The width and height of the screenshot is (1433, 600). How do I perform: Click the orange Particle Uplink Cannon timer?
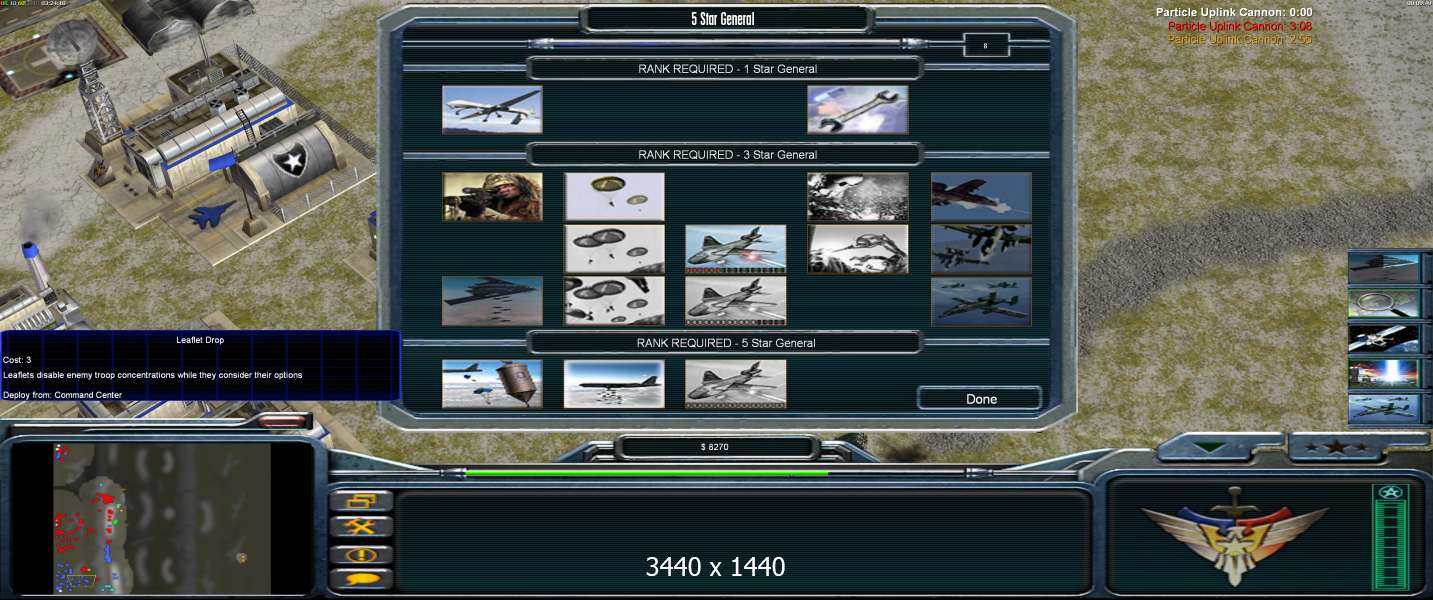point(1240,39)
